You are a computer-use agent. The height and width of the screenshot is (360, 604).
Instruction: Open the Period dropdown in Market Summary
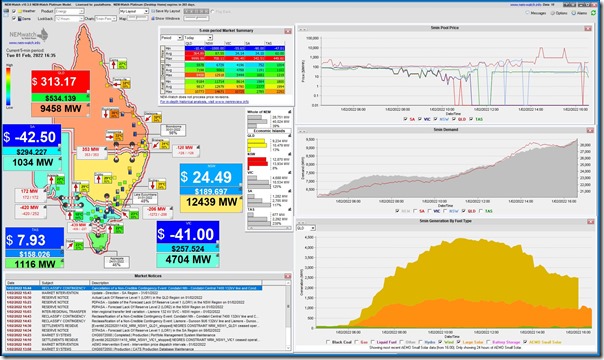171,38
